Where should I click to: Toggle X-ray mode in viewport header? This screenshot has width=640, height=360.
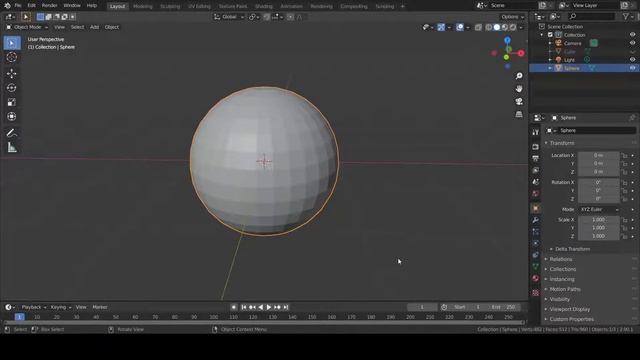[478, 27]
